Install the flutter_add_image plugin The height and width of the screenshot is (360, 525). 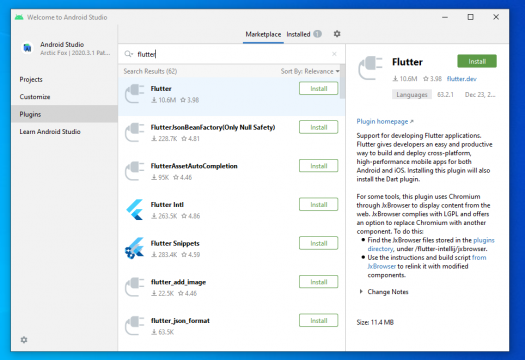[x=318, y=282]
